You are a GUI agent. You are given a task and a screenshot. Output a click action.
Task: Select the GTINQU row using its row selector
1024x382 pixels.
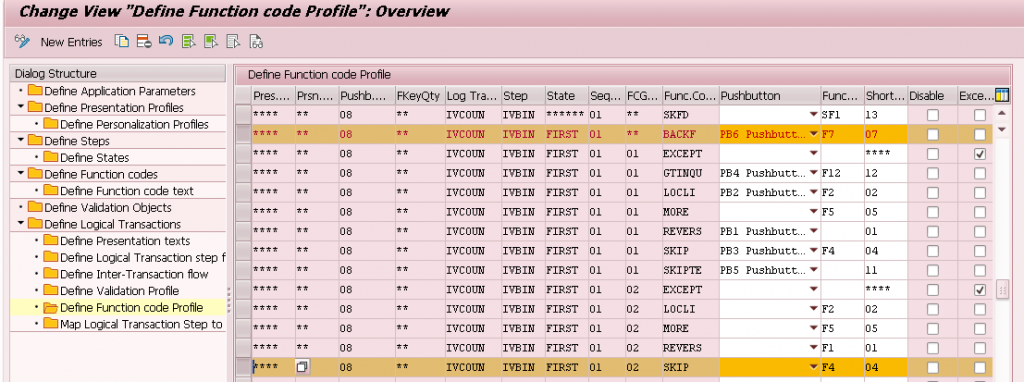coord(243,174)
